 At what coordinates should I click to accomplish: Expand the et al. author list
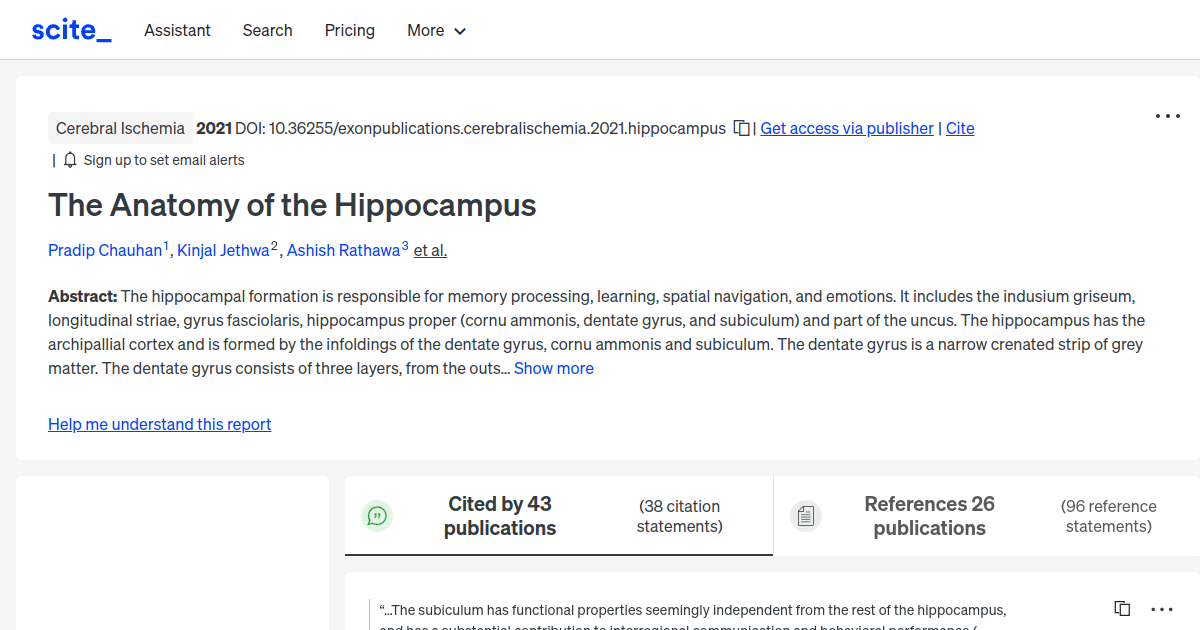tap(430, 250)
